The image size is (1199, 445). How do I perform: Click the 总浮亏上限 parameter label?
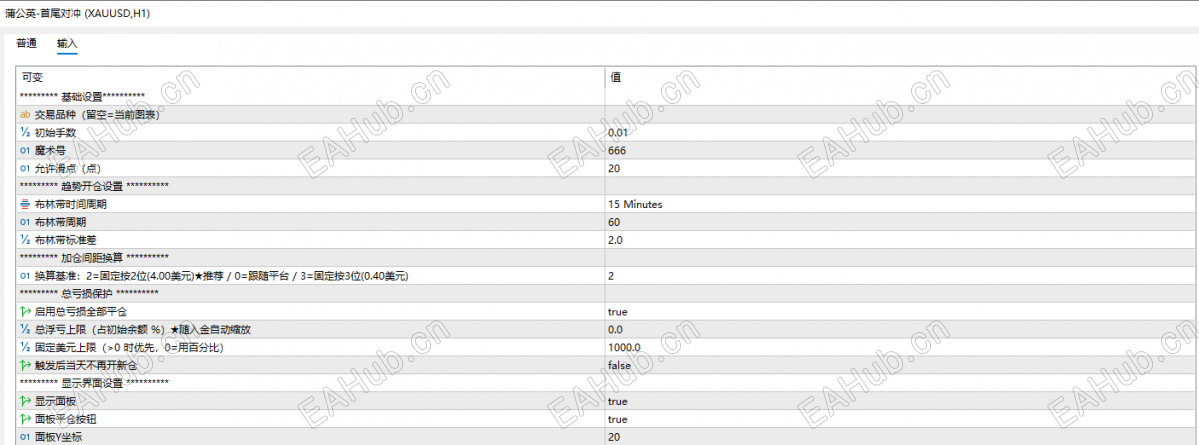(142, 330)
